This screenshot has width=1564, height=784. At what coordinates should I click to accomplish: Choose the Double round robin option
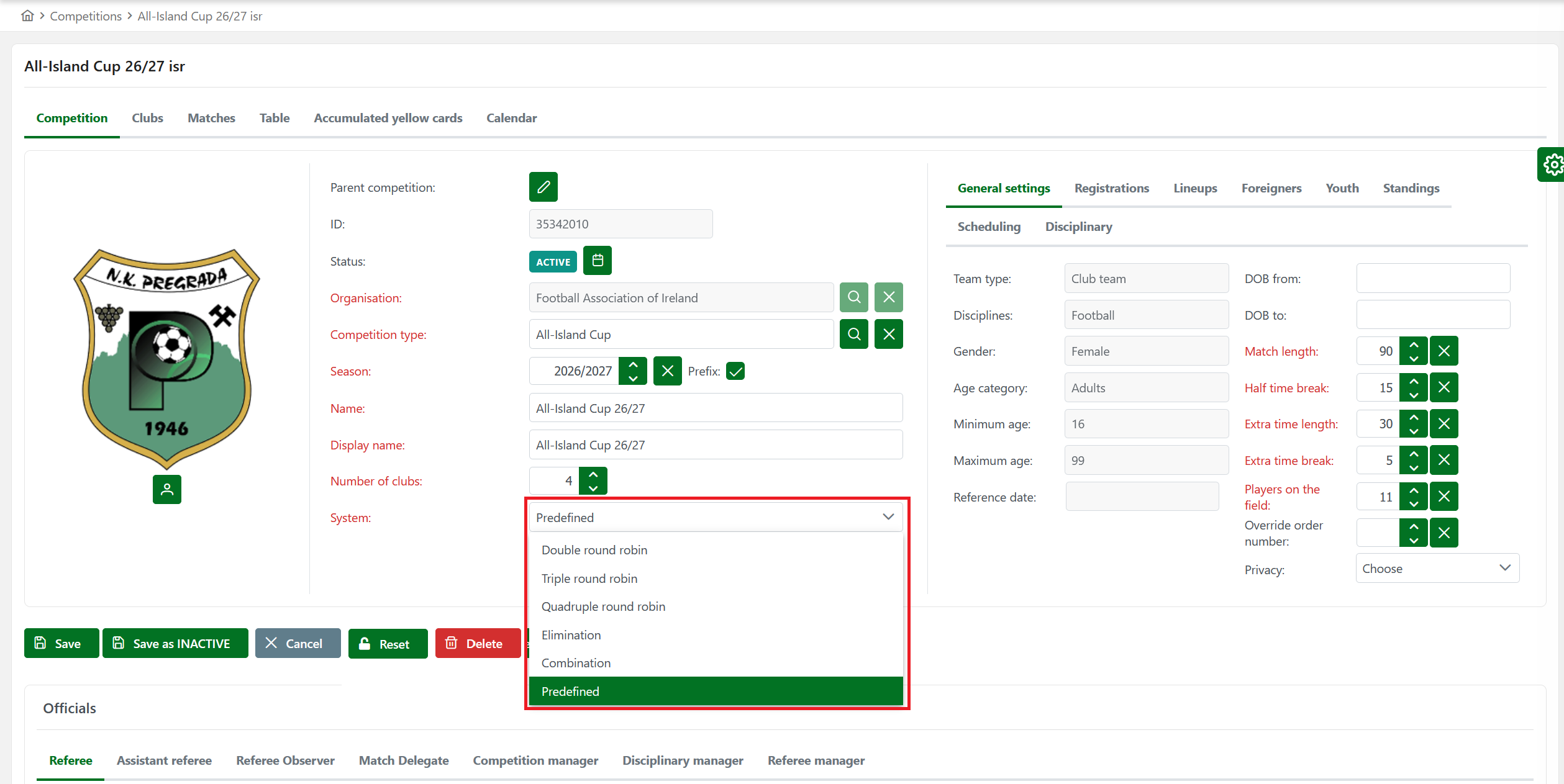594,550
